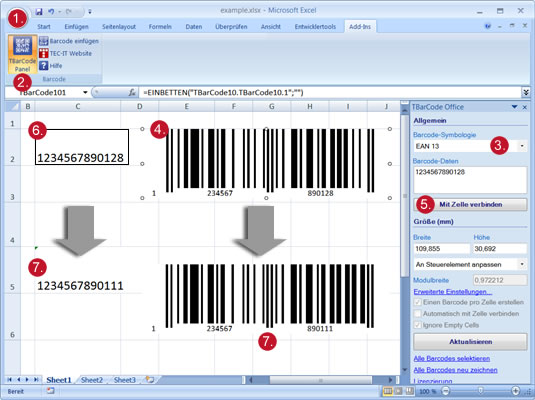The image size is (535, 400).
Task: Click the Save icon in quick access toolbar
Action: pos(39,12)
